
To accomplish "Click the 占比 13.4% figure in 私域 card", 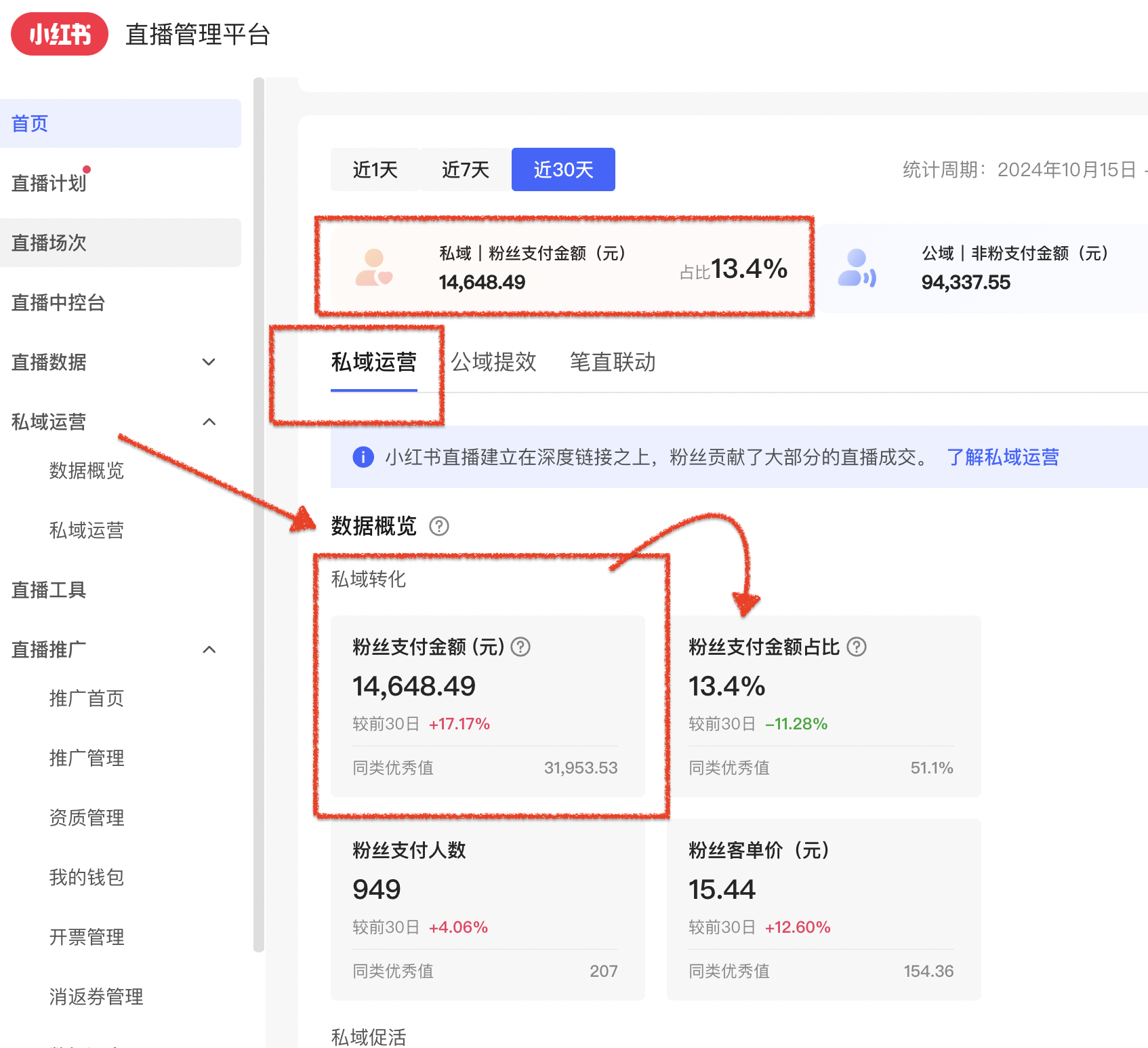I will tap(733, 268).
